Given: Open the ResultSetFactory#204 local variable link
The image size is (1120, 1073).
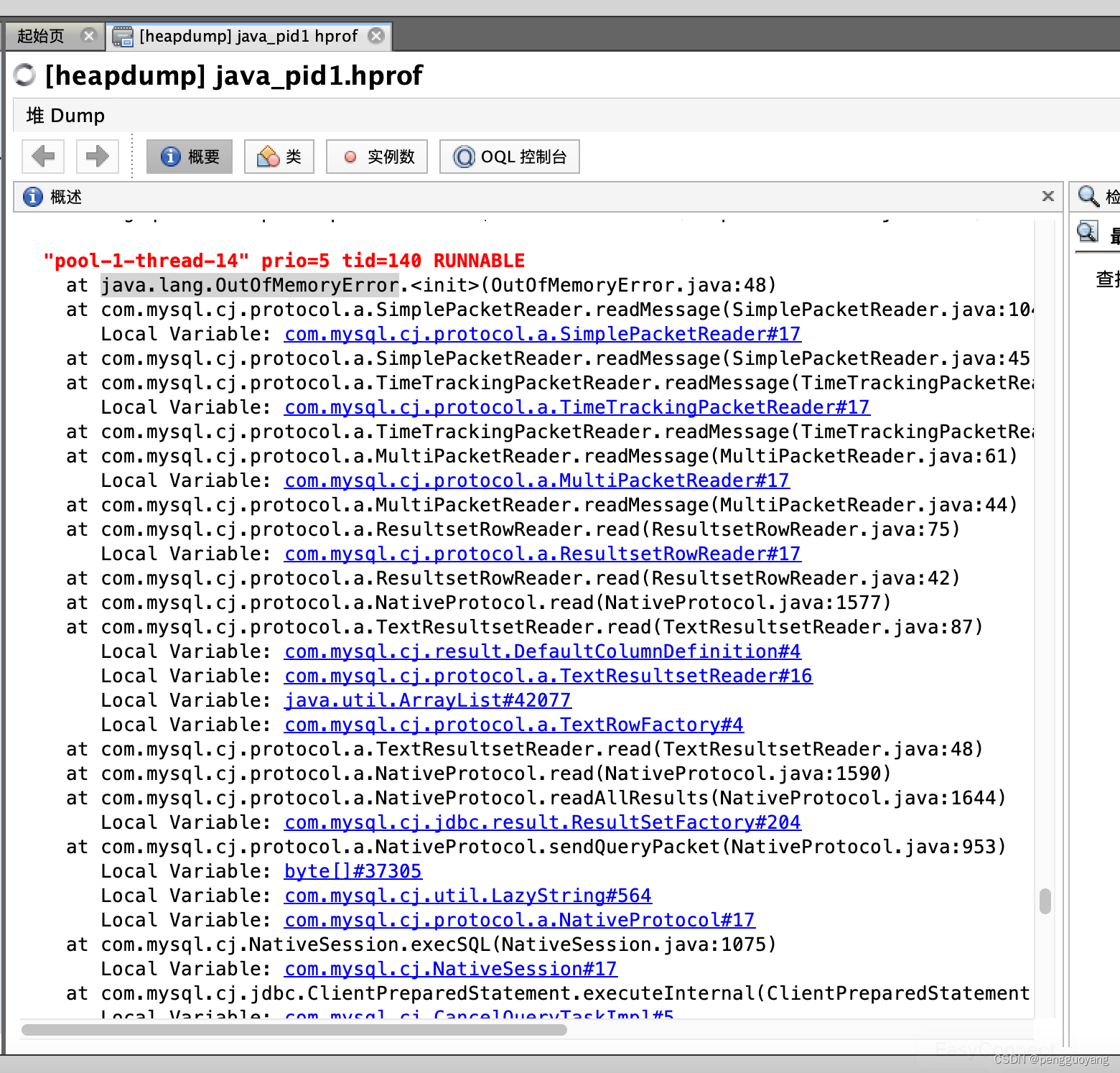Looking at the screenshot, I should pyautogui.click(x=542, y=822).
